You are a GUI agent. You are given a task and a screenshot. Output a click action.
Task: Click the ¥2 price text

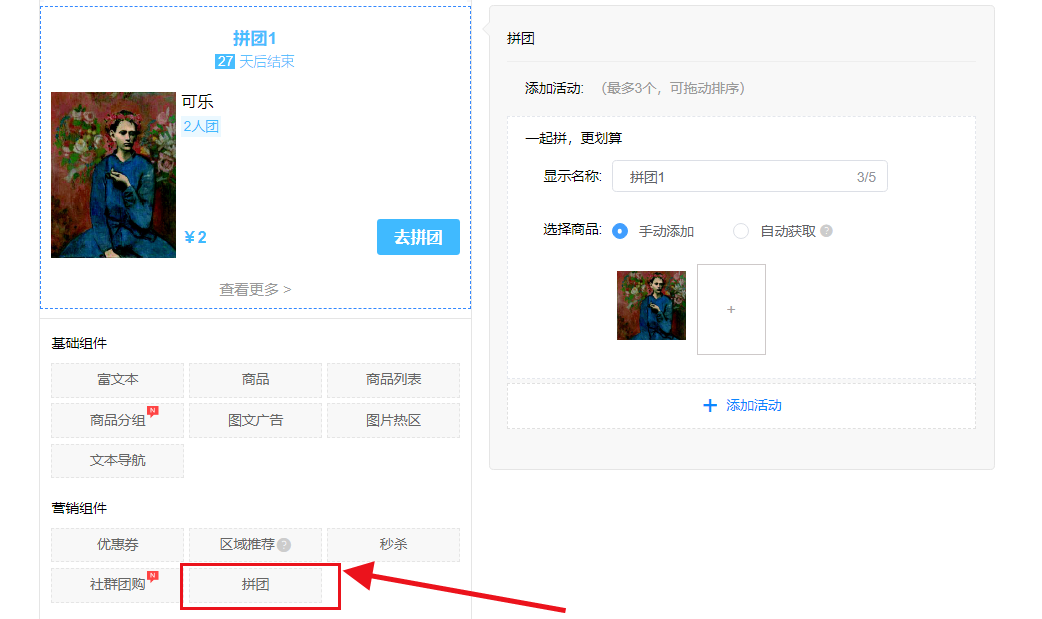click(195, 237)
